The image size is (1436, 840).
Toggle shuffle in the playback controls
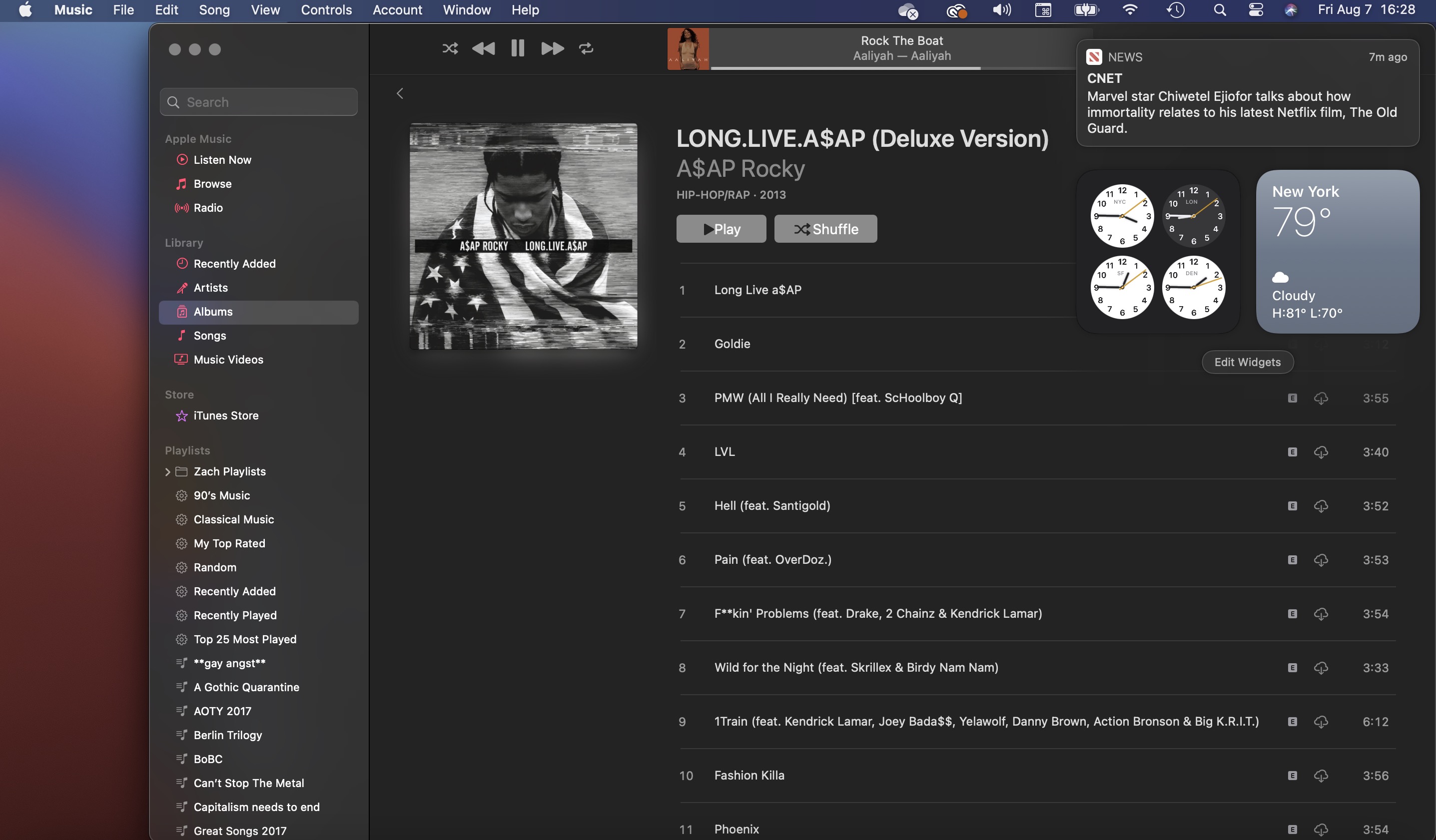[x=450, y=48]
